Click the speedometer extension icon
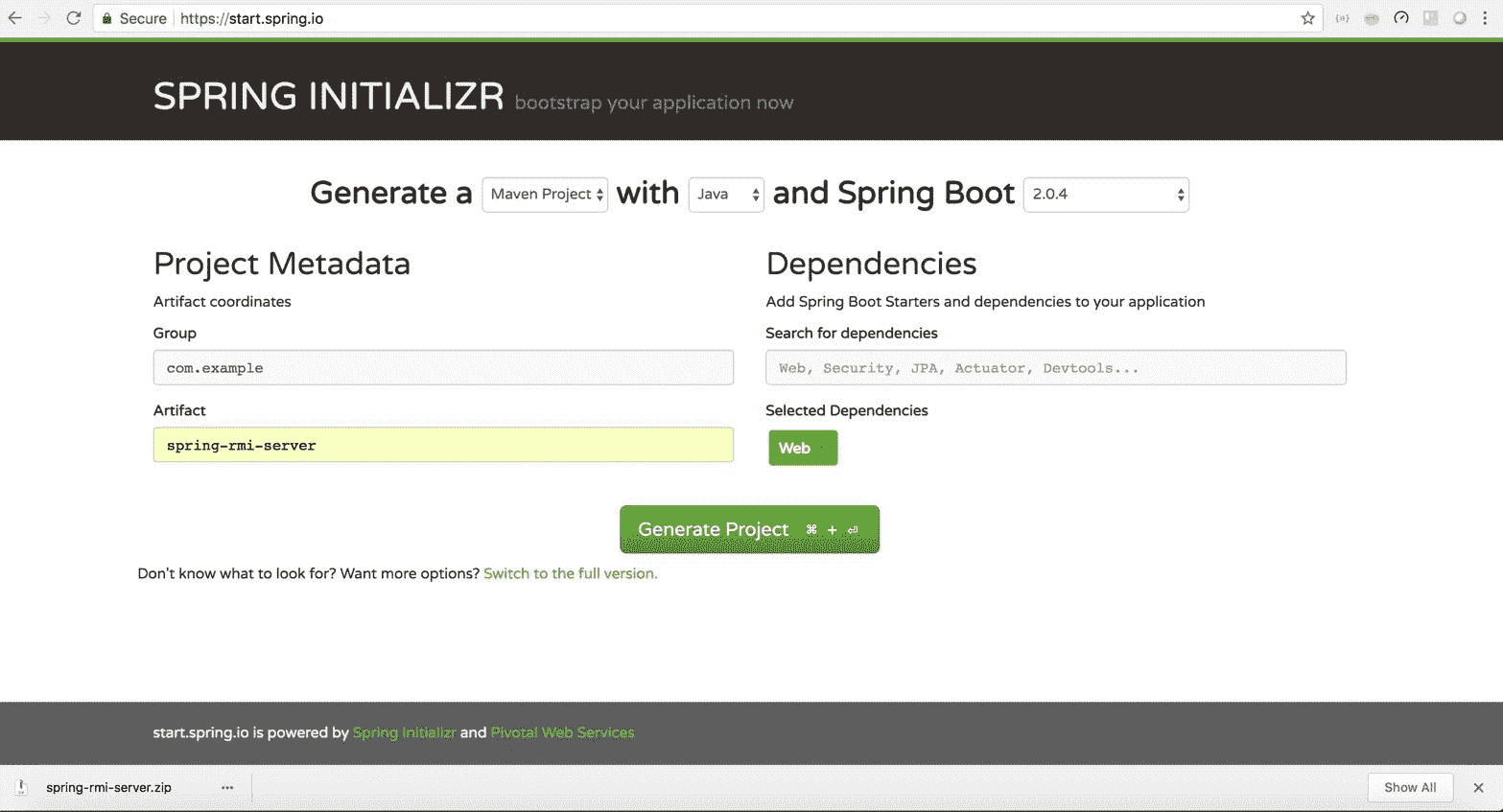Image resolution: width=1503 pixels, height=812 pixels. click(1401, 18)
